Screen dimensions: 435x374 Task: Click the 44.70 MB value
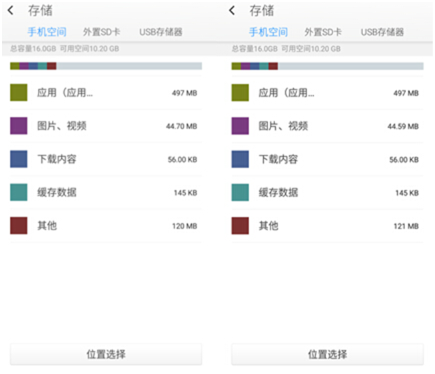point(182,126)
